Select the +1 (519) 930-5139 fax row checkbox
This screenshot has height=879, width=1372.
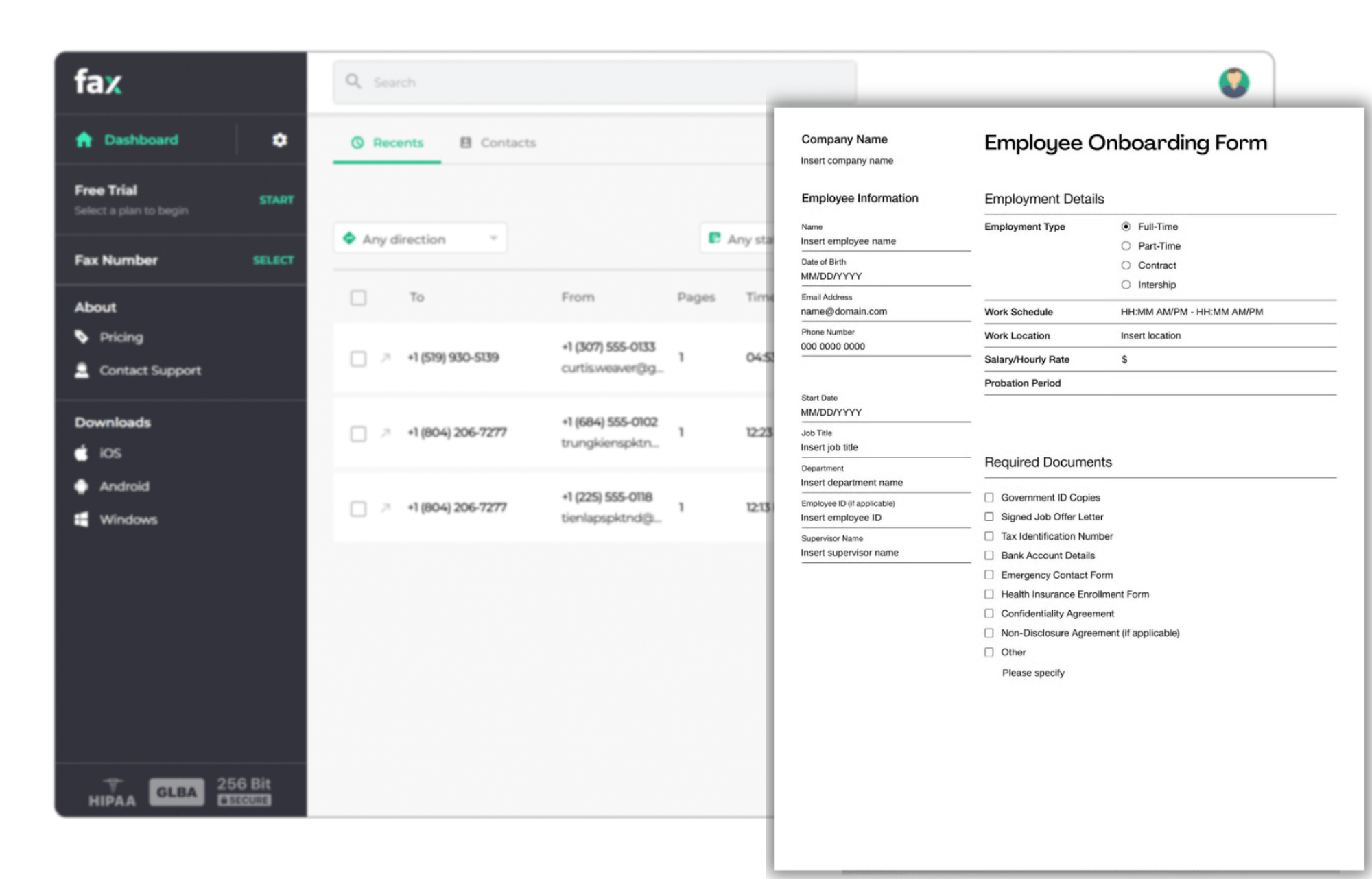[x=358, y=359]
